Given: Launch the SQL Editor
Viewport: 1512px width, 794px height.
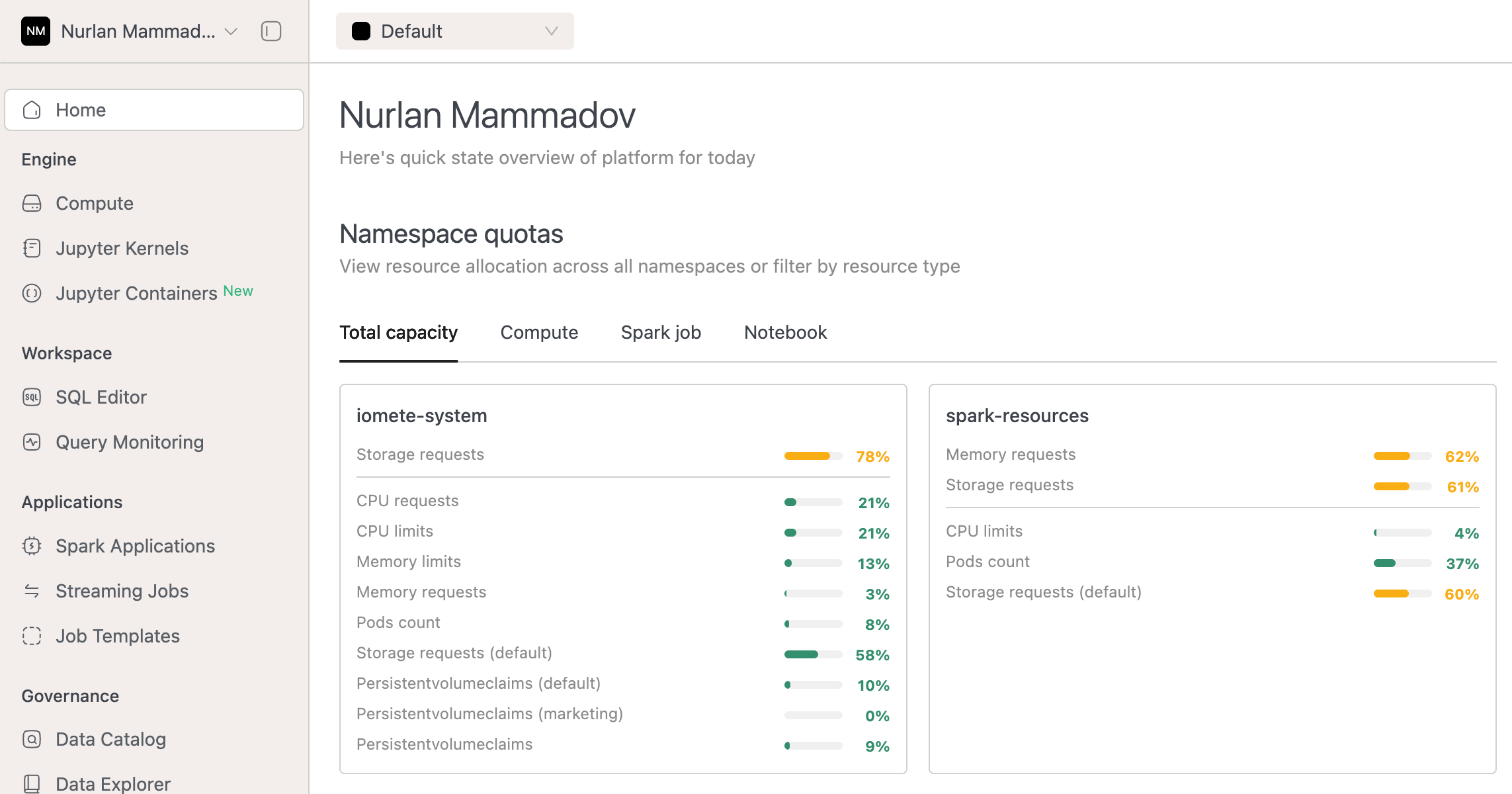Looking at the screenshot, I should (101, 397).
